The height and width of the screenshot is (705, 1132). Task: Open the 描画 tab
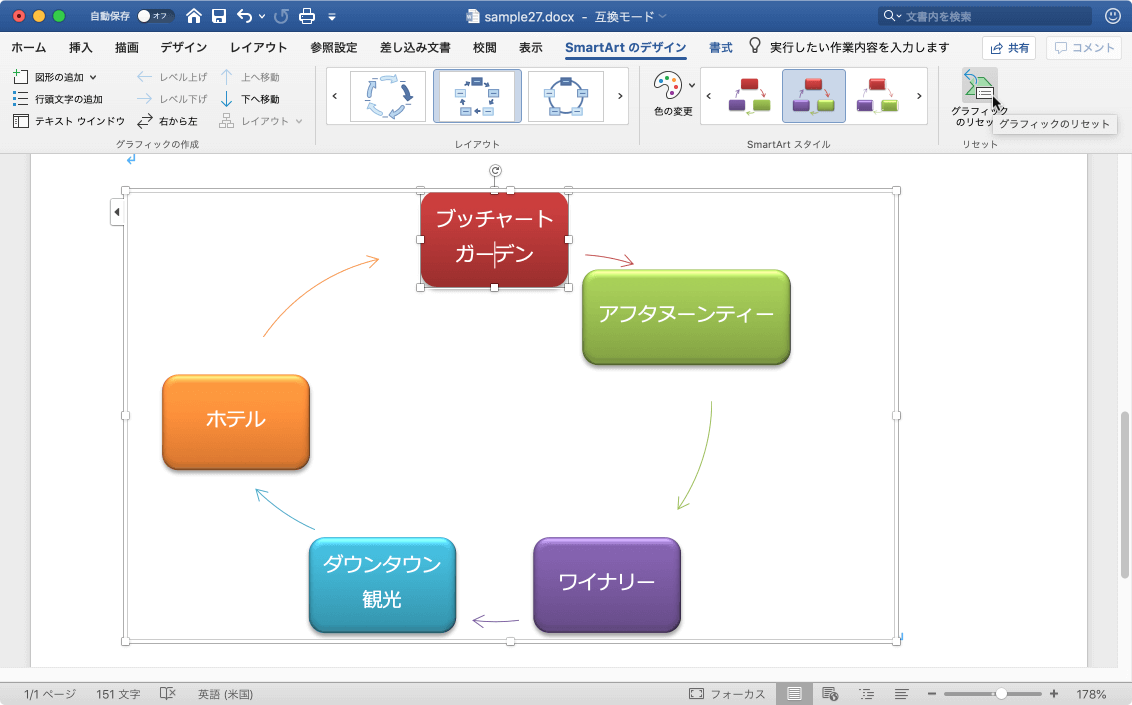coord(126,48)
